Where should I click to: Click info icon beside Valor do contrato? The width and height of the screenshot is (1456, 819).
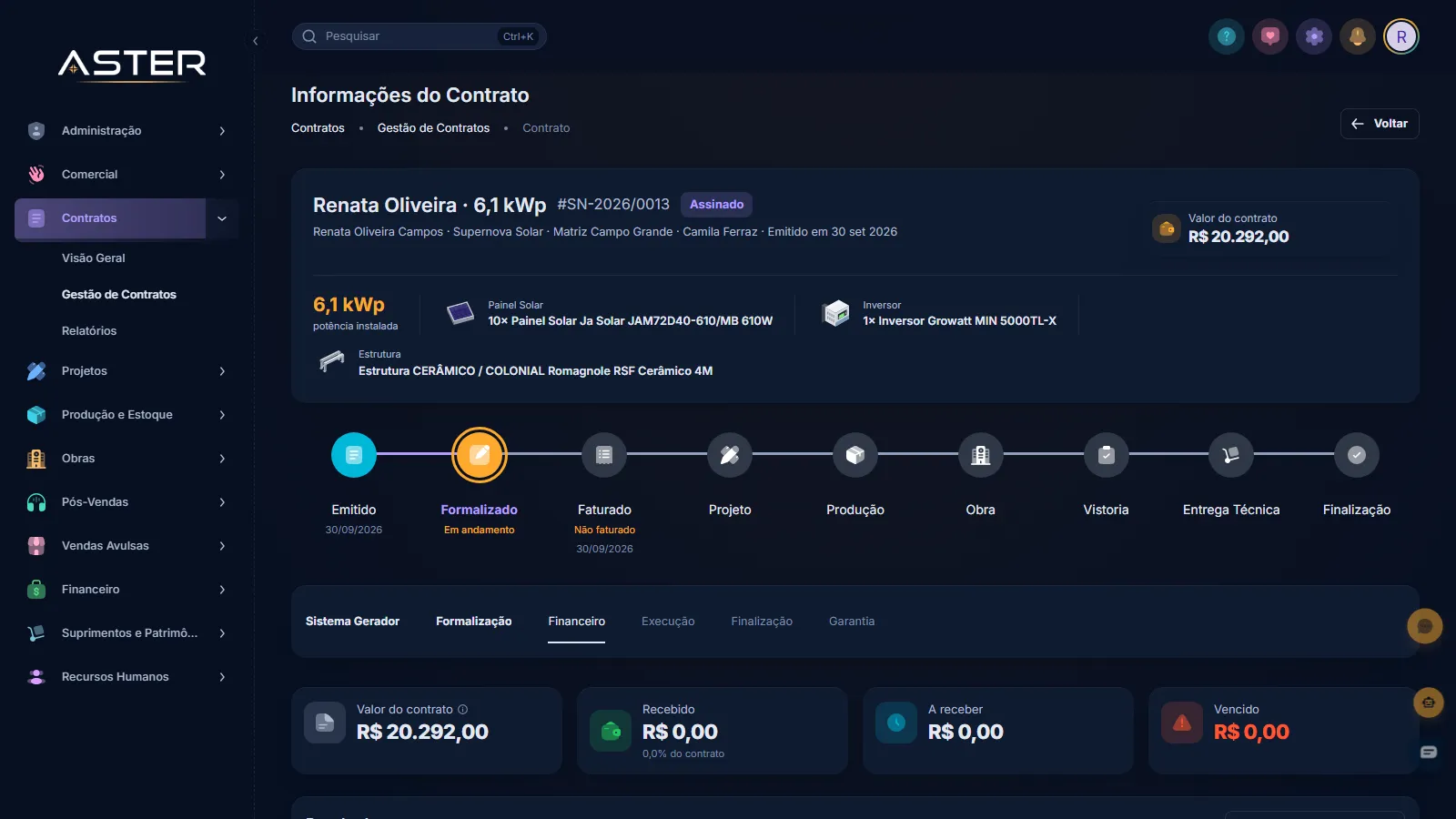coord(462,710)
